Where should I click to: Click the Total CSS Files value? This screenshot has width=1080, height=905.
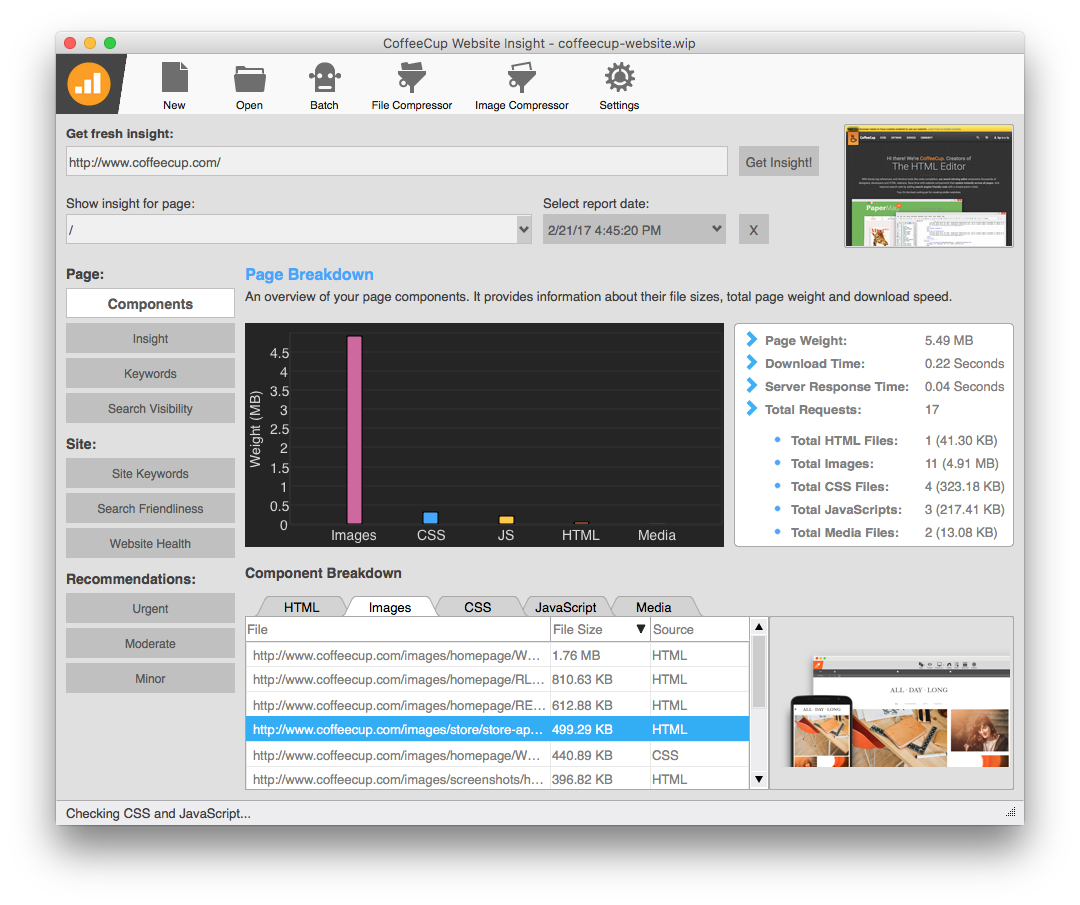(964, 486)
